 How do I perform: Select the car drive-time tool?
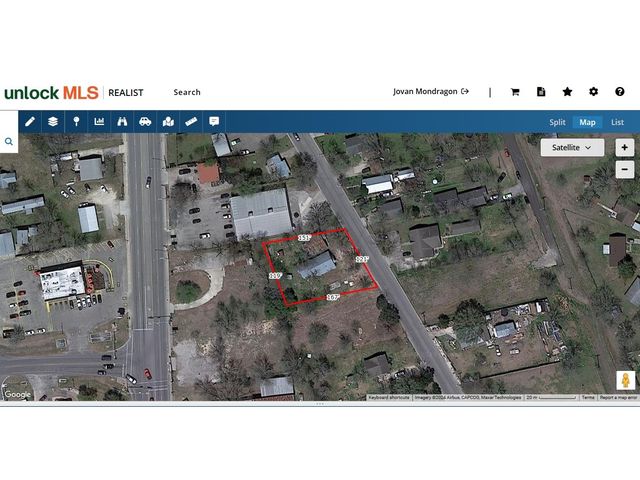pyautogui.click(x=145, y=122)
